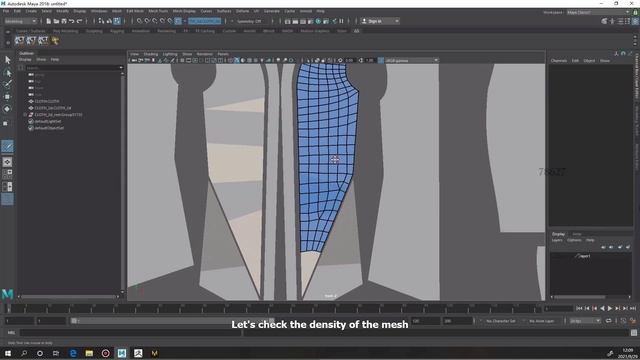This screenshot has height=360, width=640.
Task: Open the Mesh Display menu
Action: [184, 11]
